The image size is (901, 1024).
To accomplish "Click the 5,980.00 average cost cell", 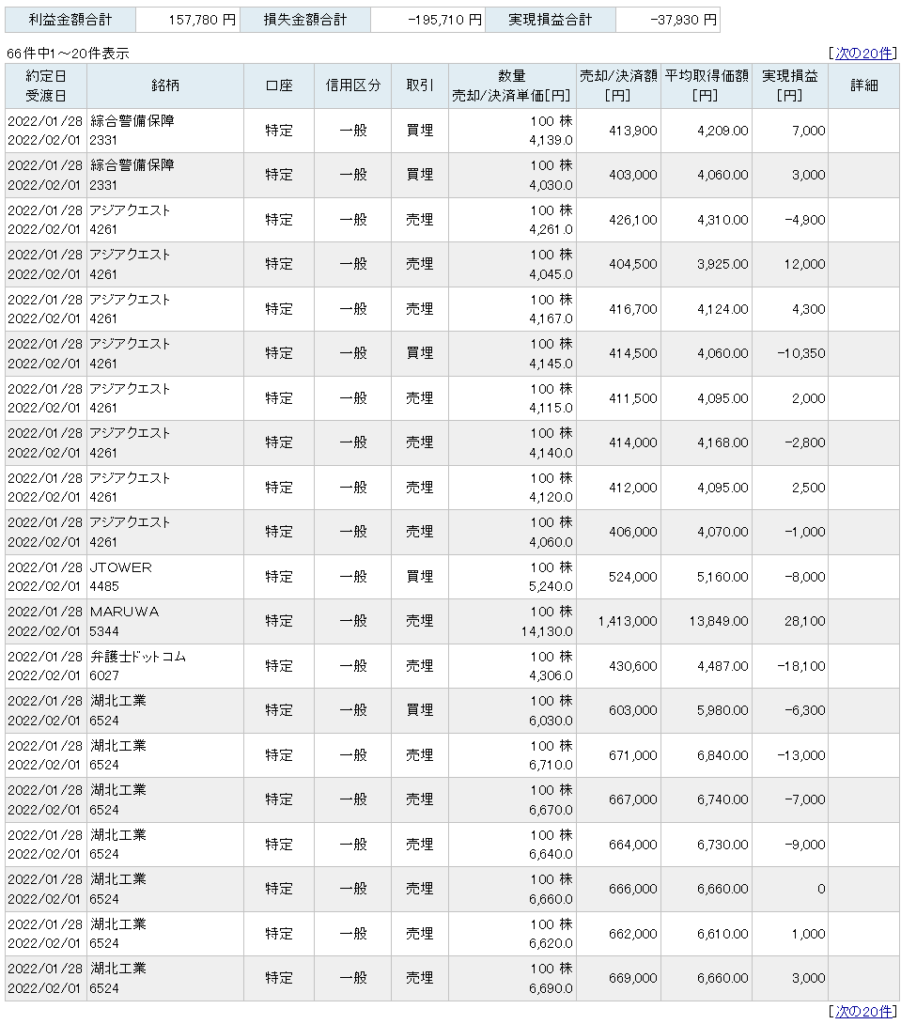I will coord(706,711).
